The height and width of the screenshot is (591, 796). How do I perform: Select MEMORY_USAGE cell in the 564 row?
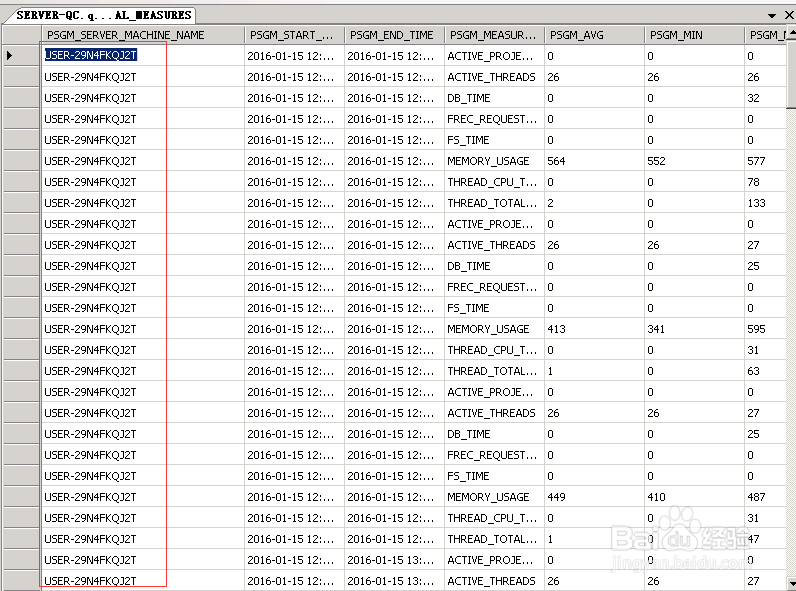coord(494,161)
